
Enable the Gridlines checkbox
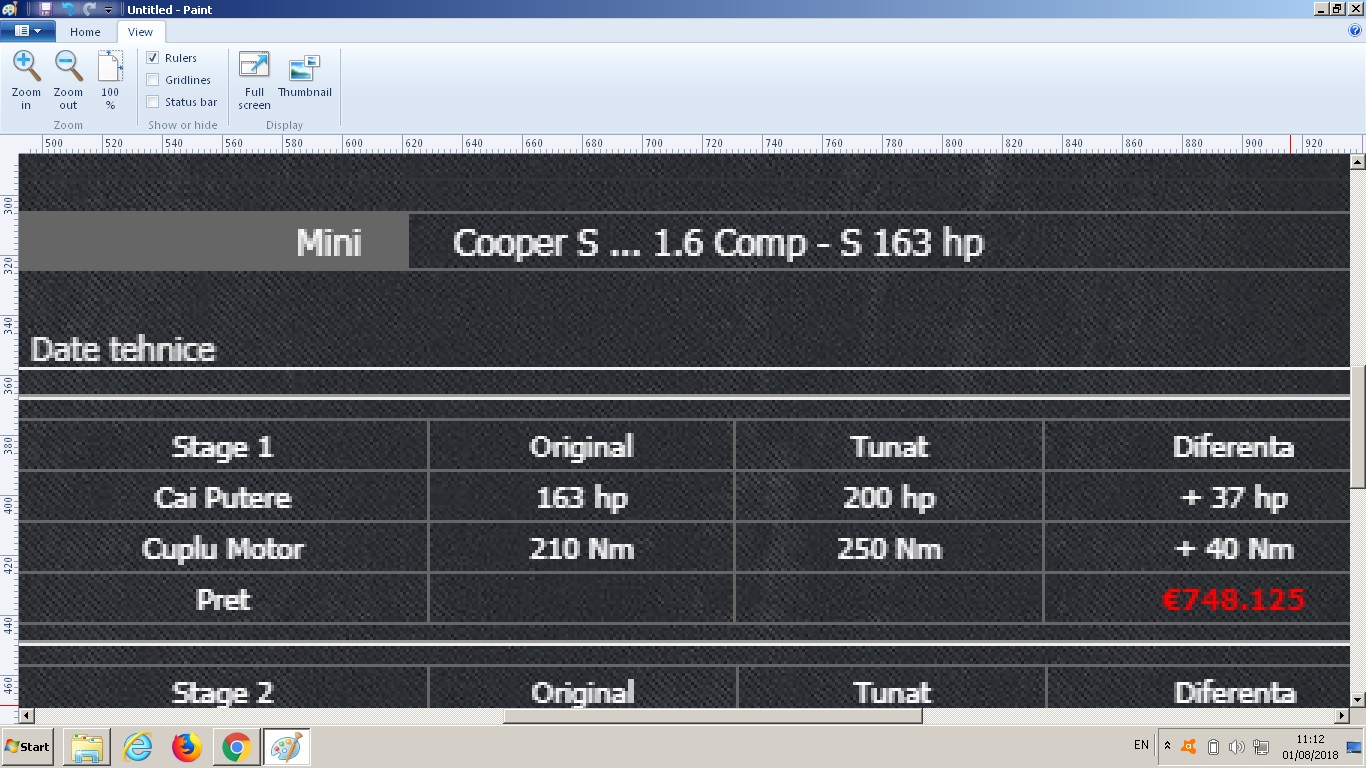pos(153,80)
